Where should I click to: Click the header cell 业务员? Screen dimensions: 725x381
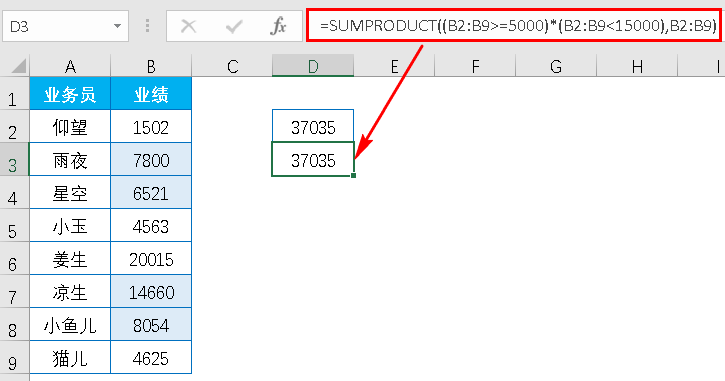[x=70, y=93]
